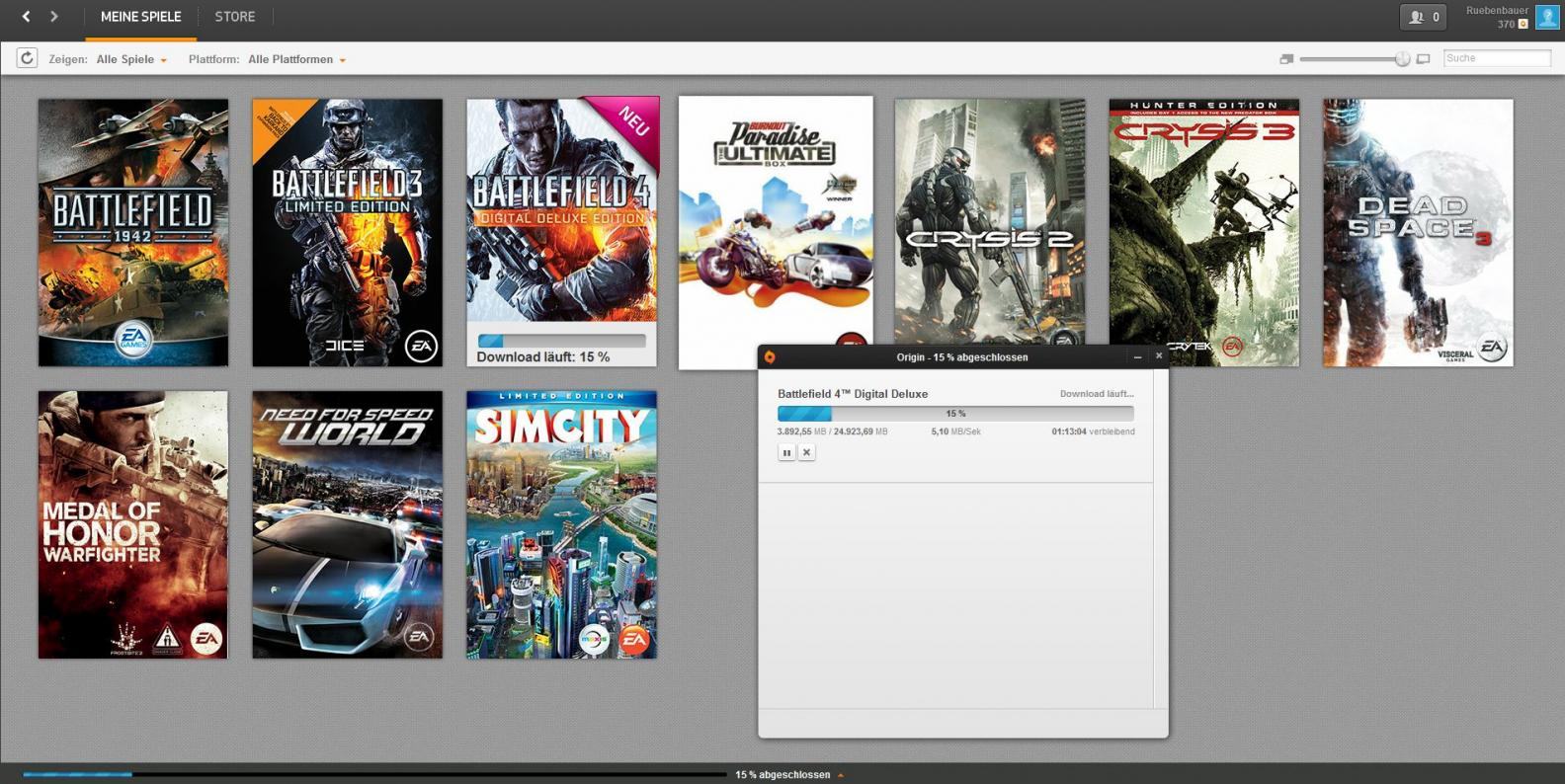Click the download progress bar in popup

tap(955, 414)
